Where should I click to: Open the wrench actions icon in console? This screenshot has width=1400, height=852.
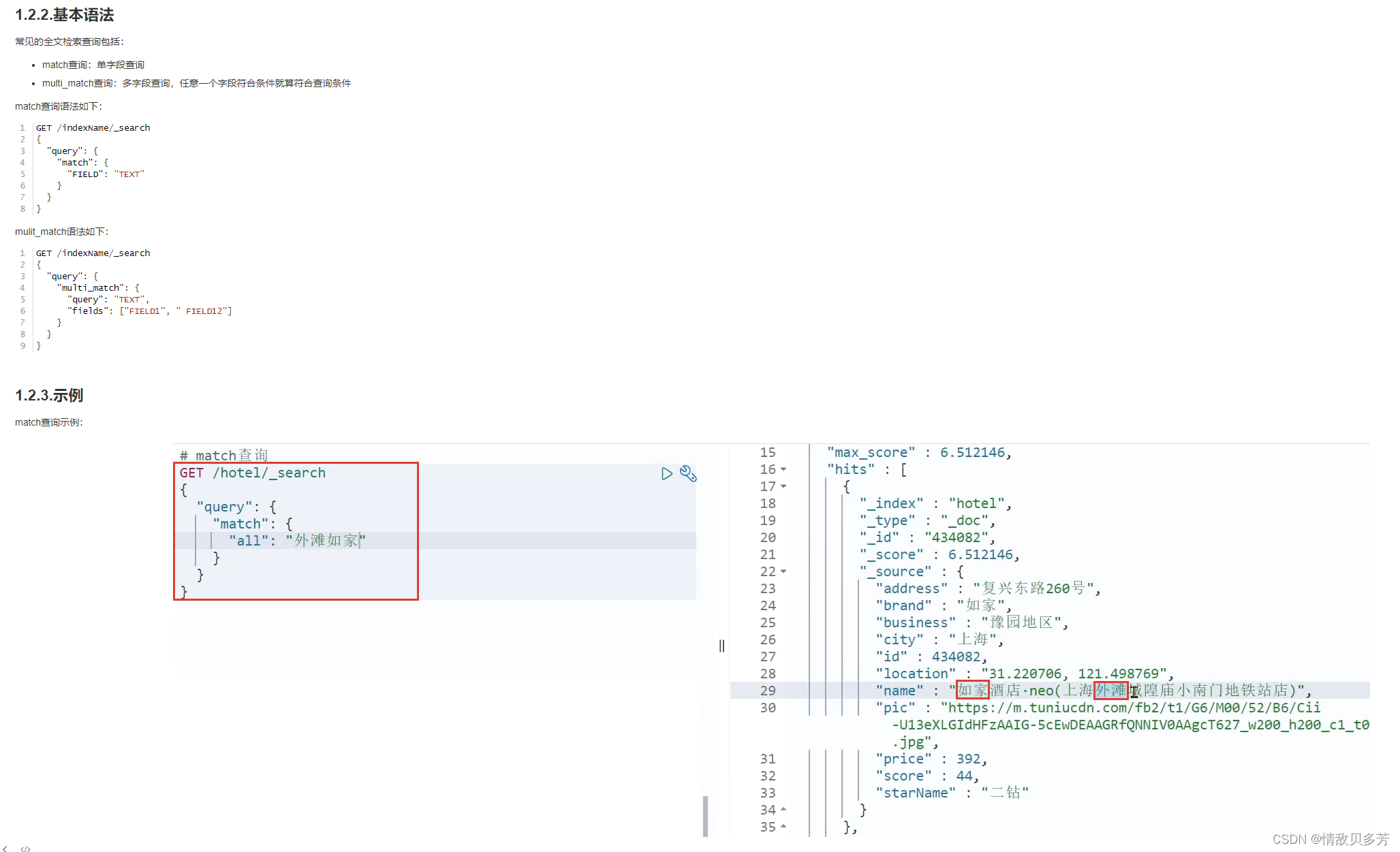(x=688, y=473)
